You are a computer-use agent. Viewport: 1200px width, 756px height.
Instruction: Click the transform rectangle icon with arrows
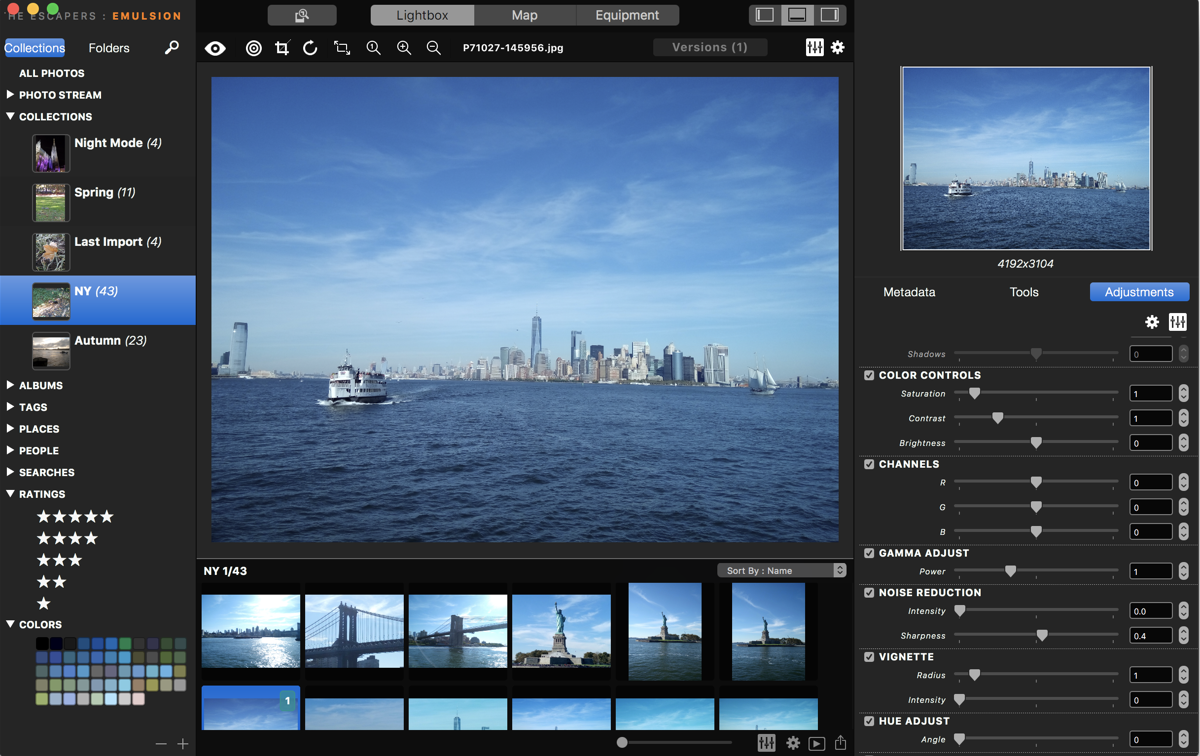coord(342,48)
